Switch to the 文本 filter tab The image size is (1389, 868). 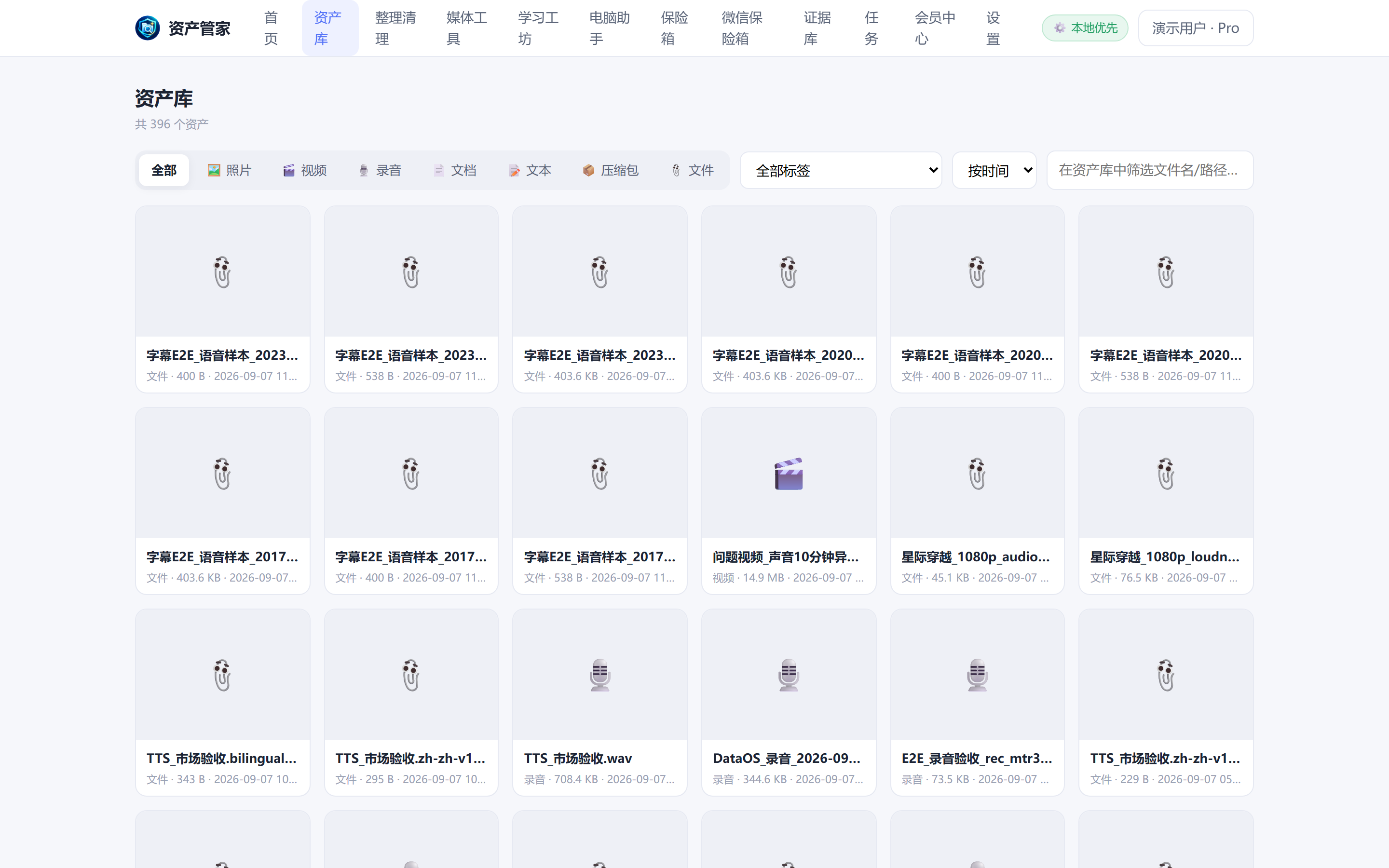pos(530,171)
